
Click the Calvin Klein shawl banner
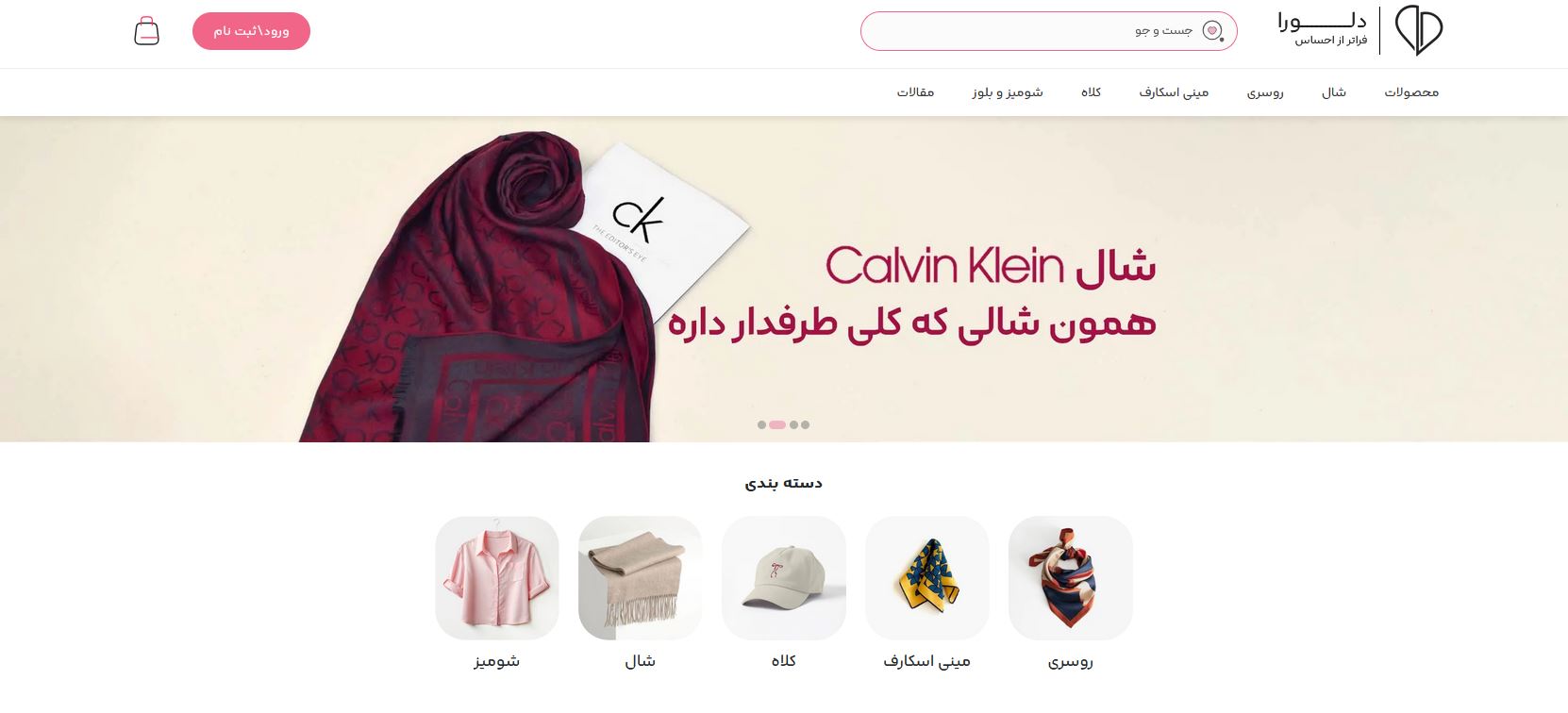[x=784, y=279]
